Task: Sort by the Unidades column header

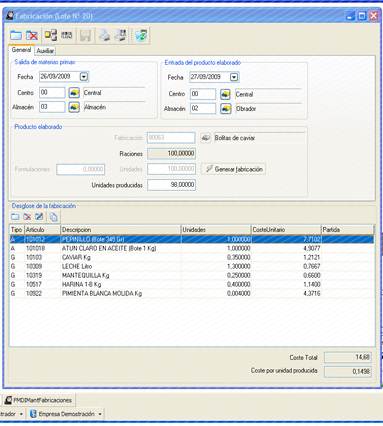Action: (x=216, y=230)
